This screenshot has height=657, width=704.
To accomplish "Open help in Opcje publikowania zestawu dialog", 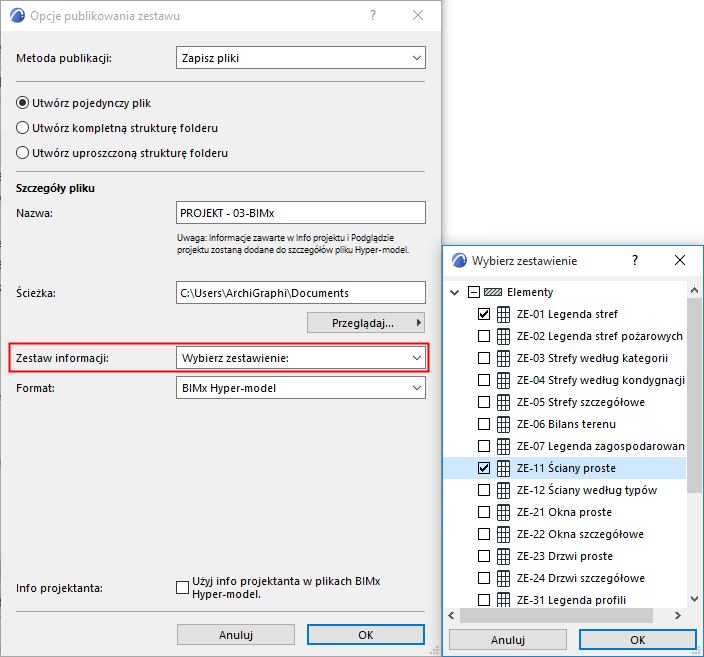I will tap(373, 16).
